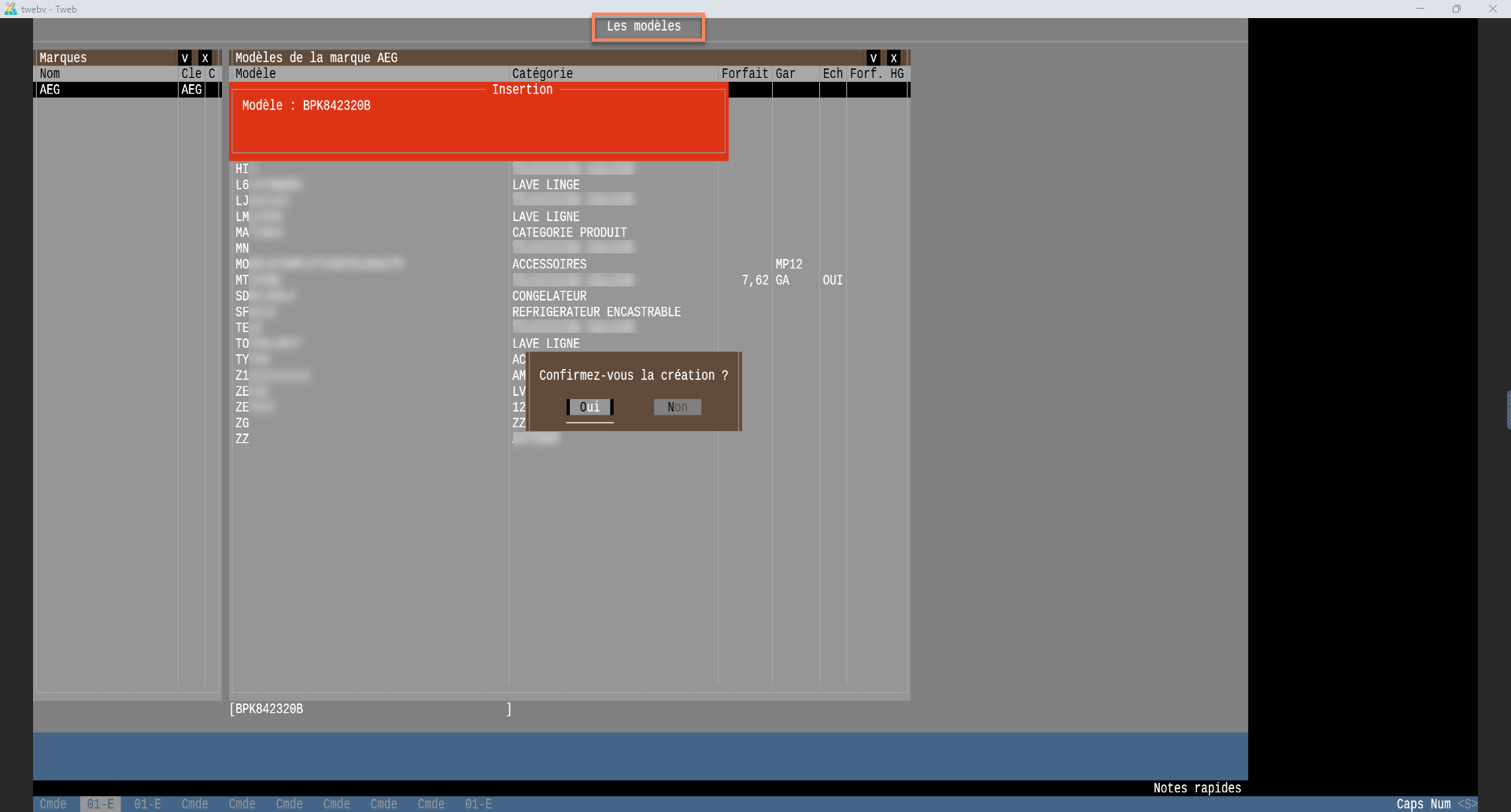The height and width of the screenshot is (812, 1511).
Task: Click the V icon in Modèles panel header
Action: tap(873, 58)
